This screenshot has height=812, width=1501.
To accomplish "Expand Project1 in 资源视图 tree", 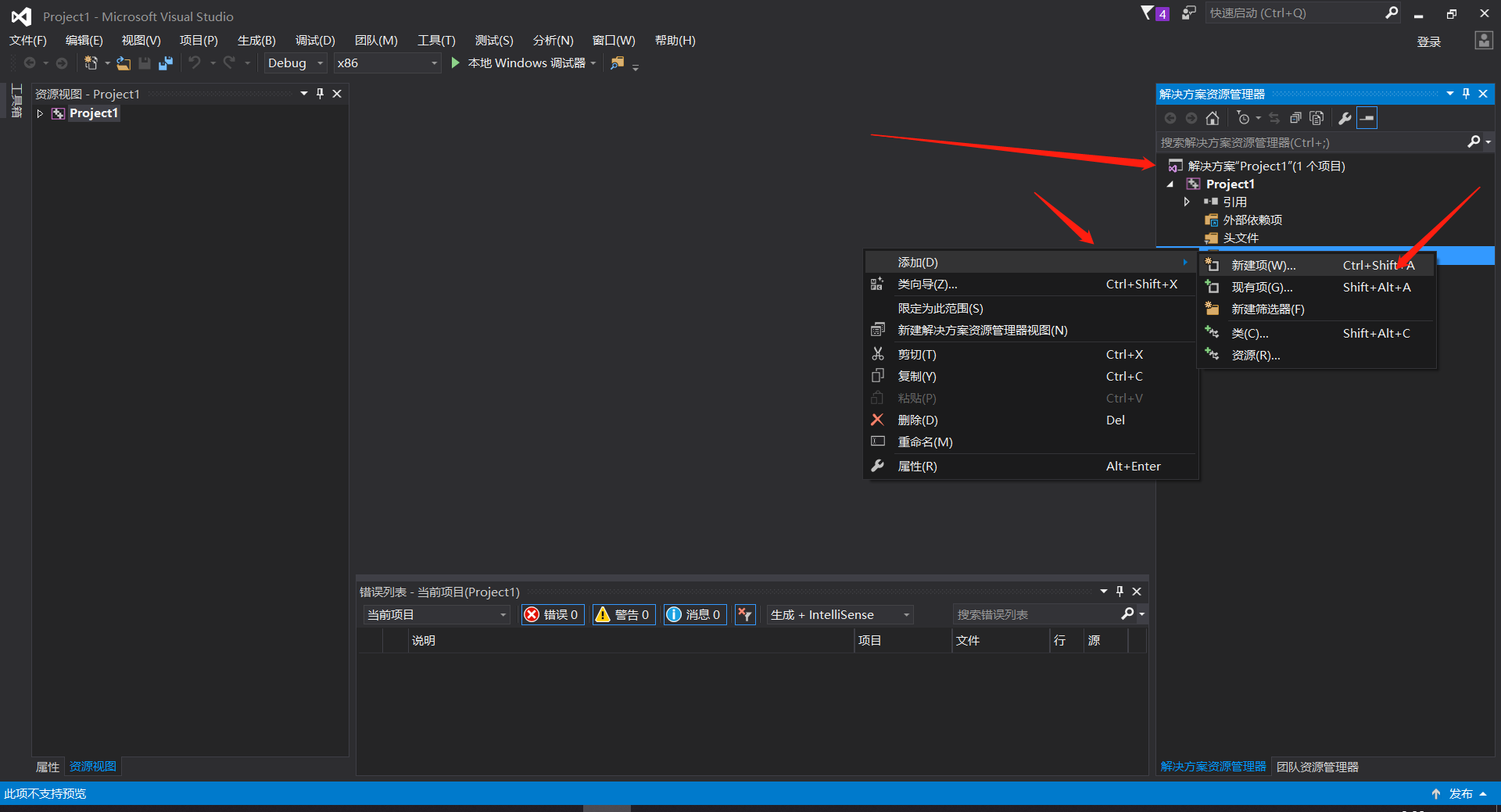I will coord(40,113).
